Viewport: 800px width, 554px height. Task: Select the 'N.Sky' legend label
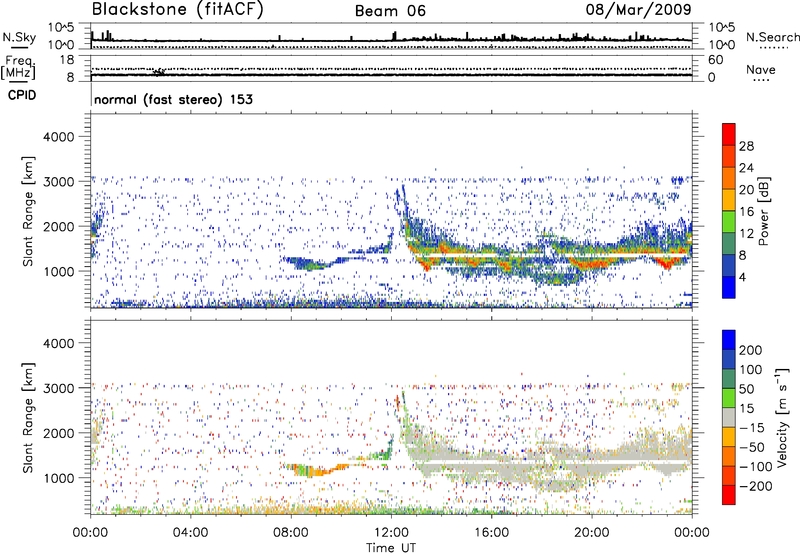coord(19,37)
